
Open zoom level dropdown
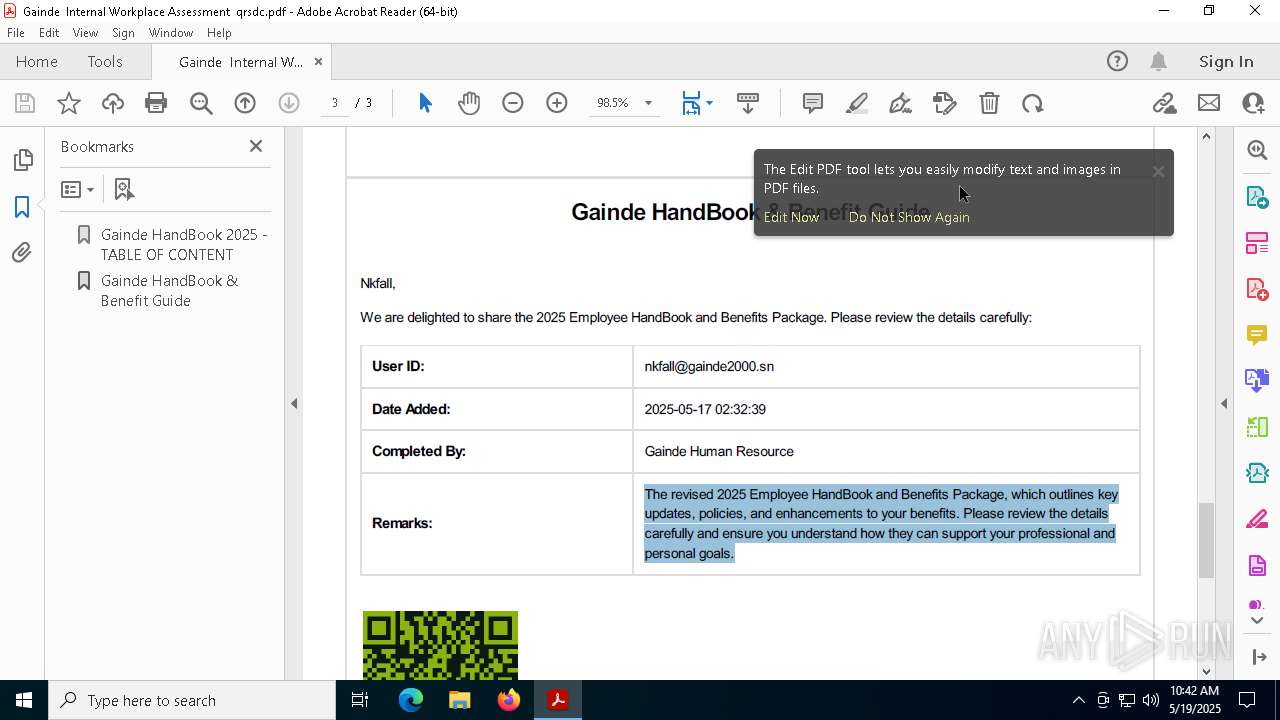point(648,103)
